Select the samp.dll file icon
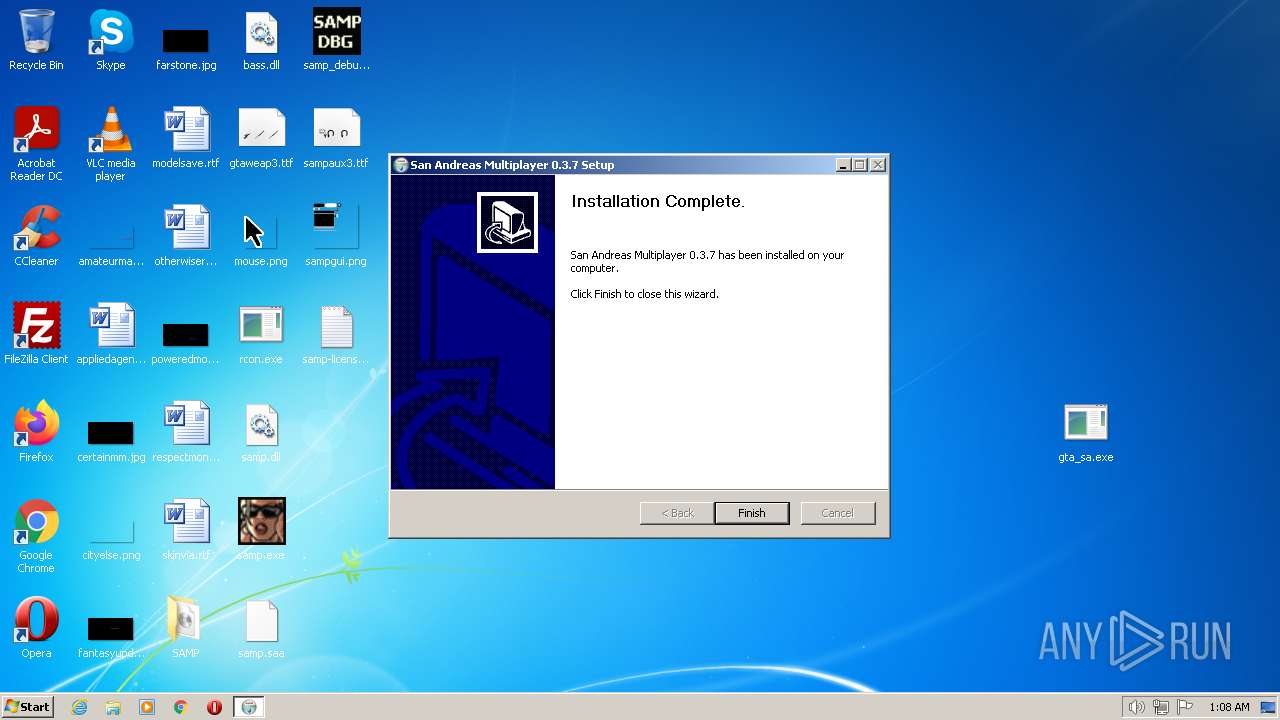This screenshot has width=1280, height=720. (261, 432)
